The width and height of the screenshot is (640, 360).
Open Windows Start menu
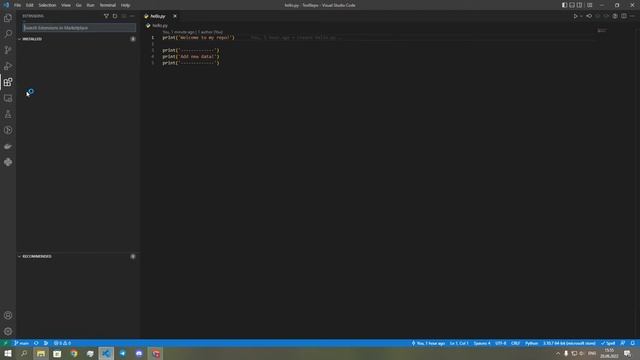click(x=8, y=353)
